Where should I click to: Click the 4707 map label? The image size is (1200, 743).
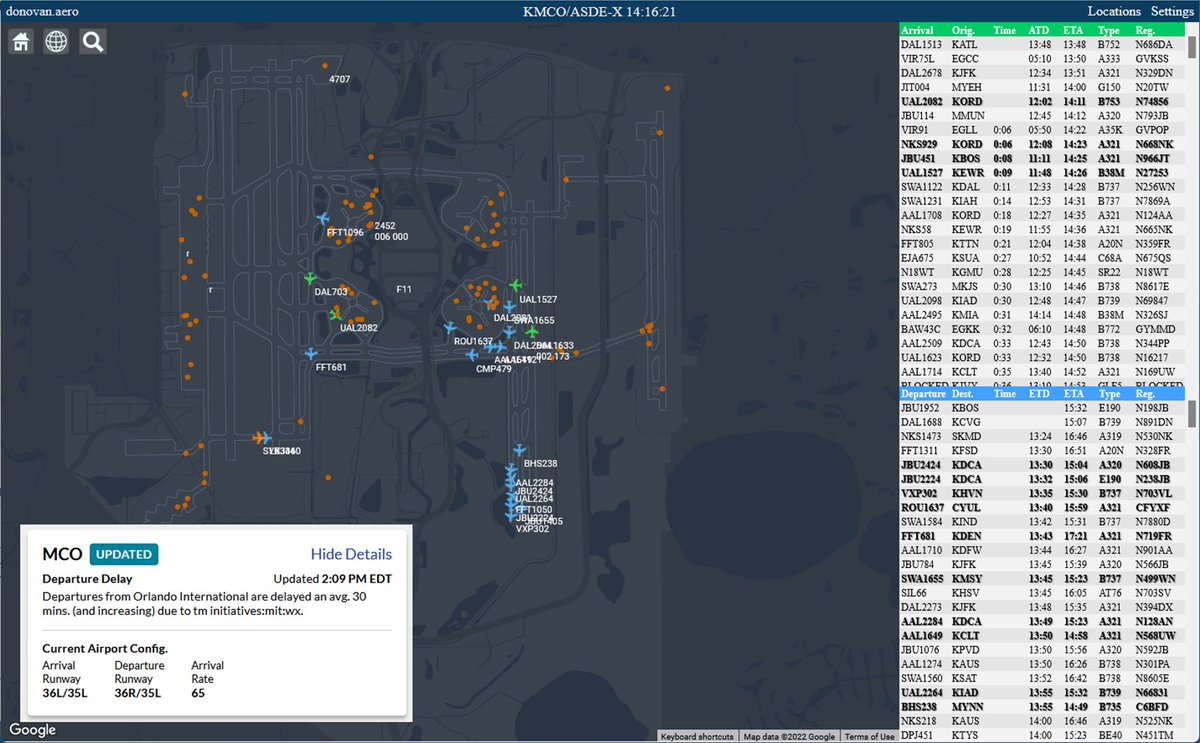340,79
